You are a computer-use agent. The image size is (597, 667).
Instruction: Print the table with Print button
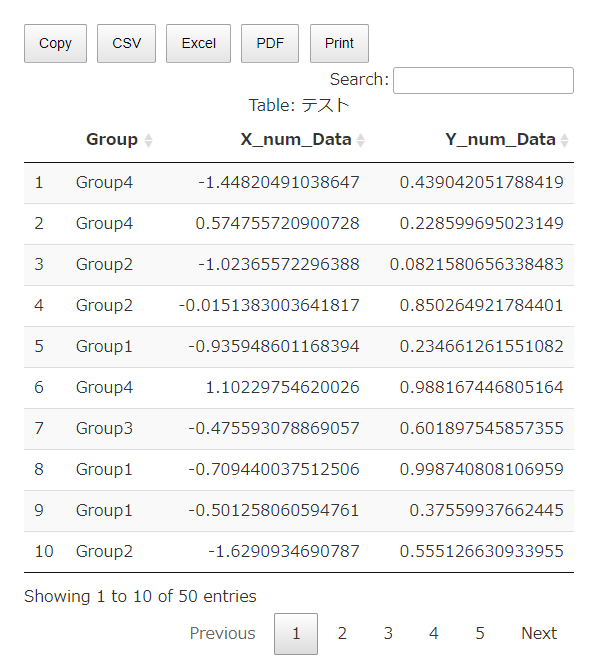click(x=339, y=43)
